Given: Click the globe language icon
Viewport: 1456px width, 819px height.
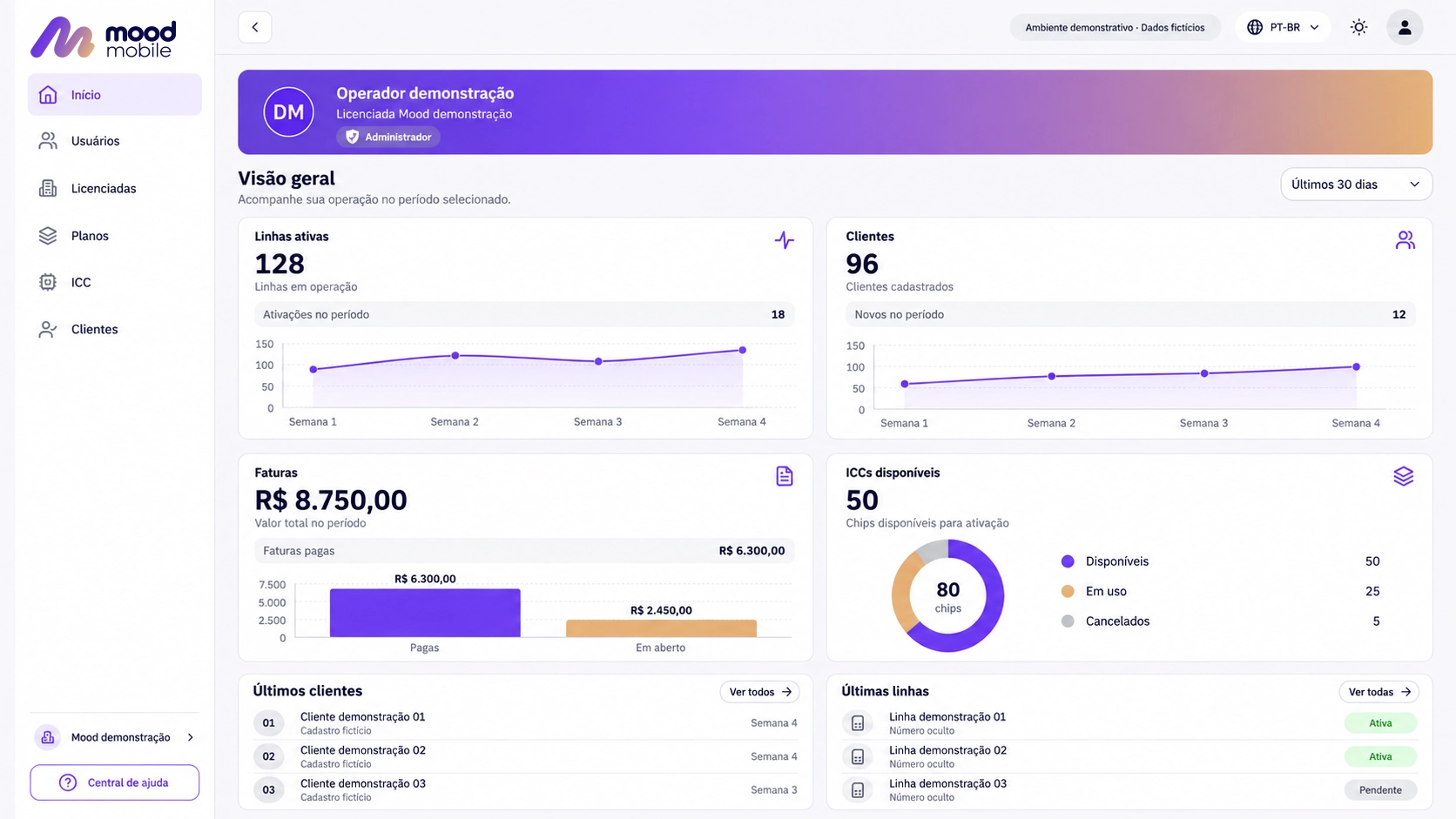Looking at the screenshot, I should (1255, 27).
